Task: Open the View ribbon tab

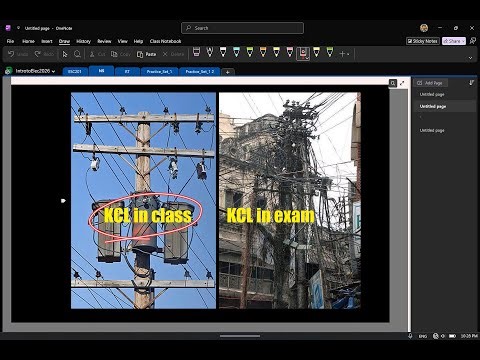Action: click(123, 41)
